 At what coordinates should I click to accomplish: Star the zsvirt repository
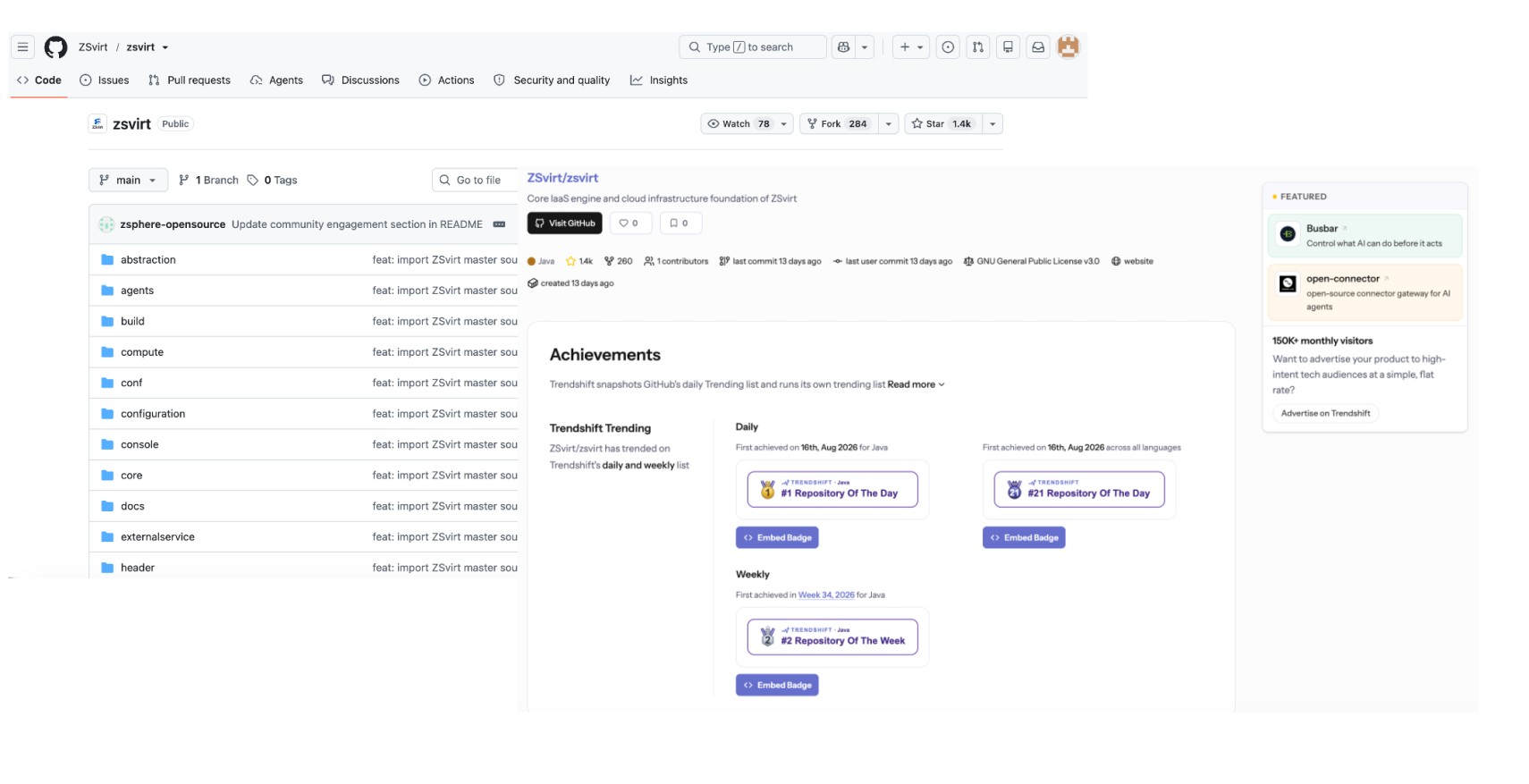pos(943,124)
